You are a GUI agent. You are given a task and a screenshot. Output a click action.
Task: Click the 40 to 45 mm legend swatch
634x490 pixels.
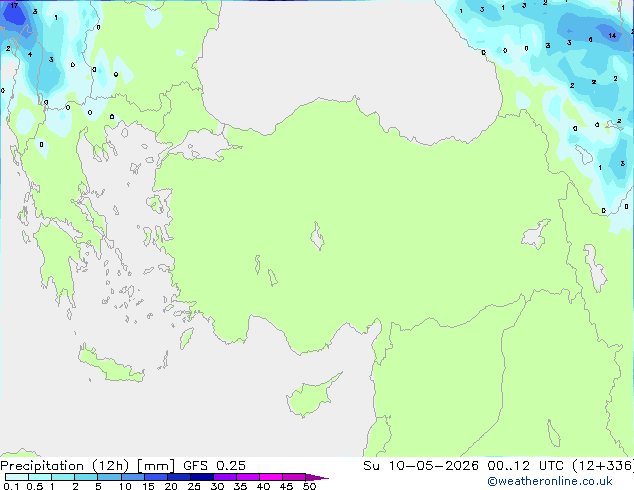coord(271,477)
